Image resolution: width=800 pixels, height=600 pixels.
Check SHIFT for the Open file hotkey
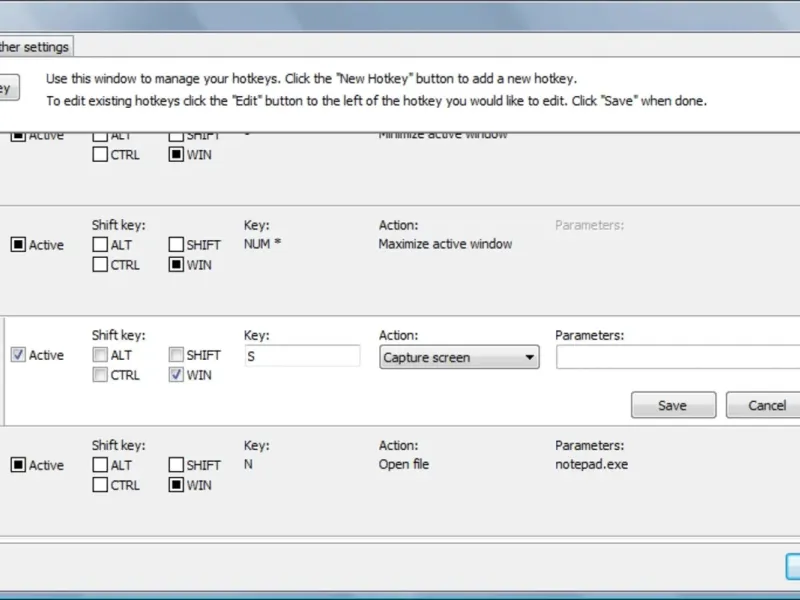point(176,465)
